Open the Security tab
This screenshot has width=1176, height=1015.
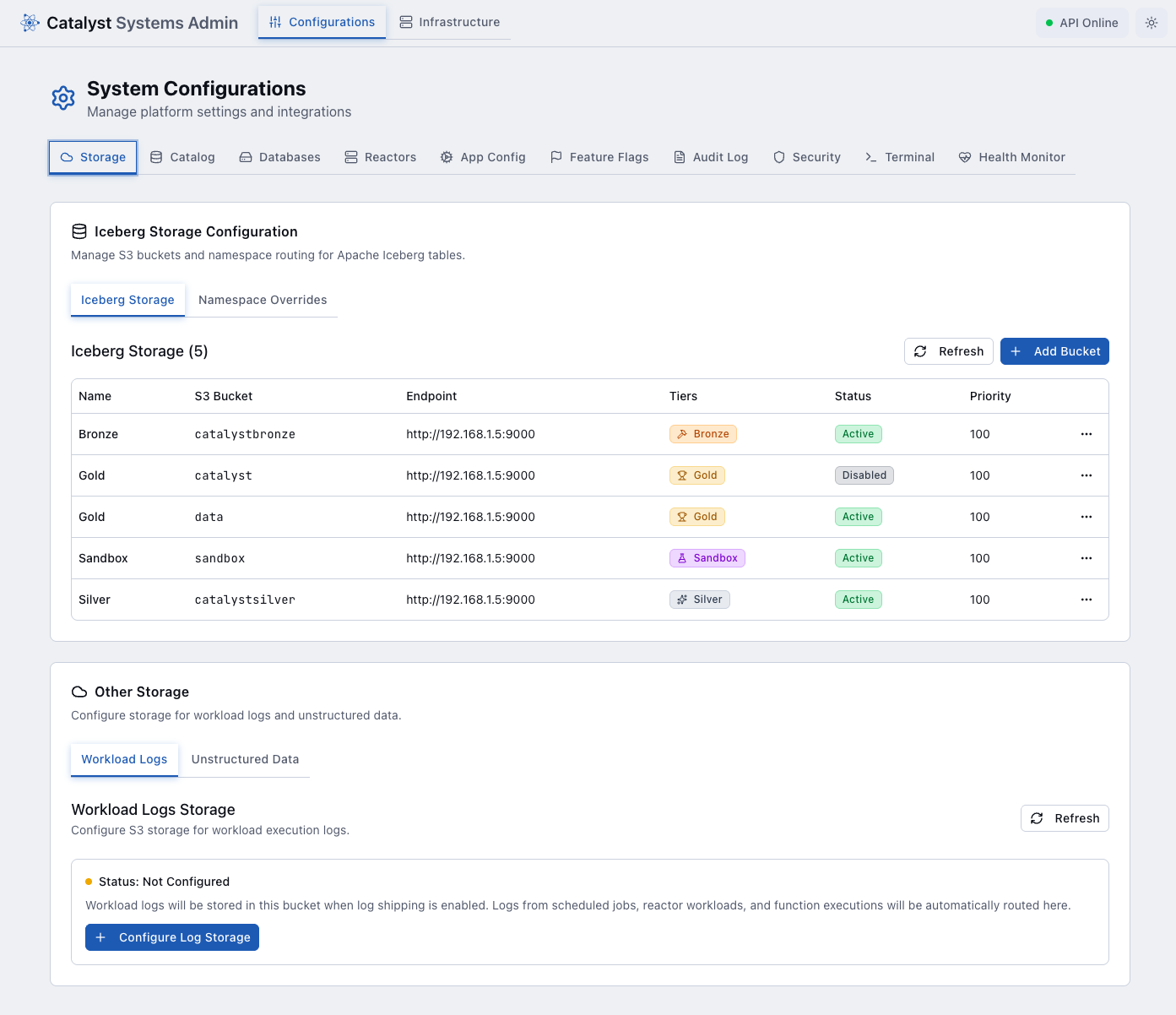click(807, 157)
